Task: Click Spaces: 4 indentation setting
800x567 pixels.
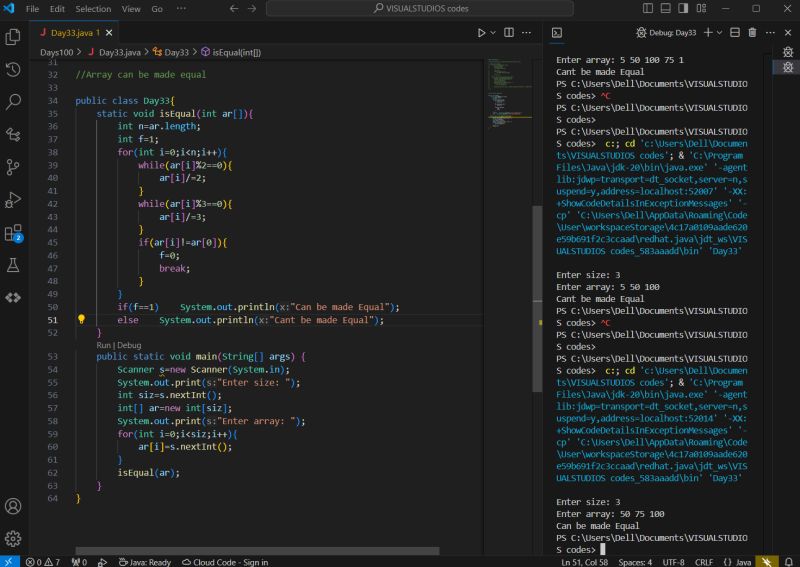Action: [x=635, y=562]
